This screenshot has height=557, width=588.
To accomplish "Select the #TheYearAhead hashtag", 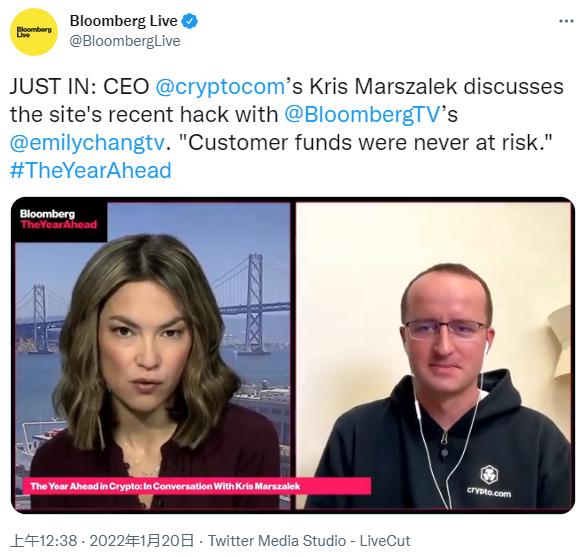I will 91,170.
